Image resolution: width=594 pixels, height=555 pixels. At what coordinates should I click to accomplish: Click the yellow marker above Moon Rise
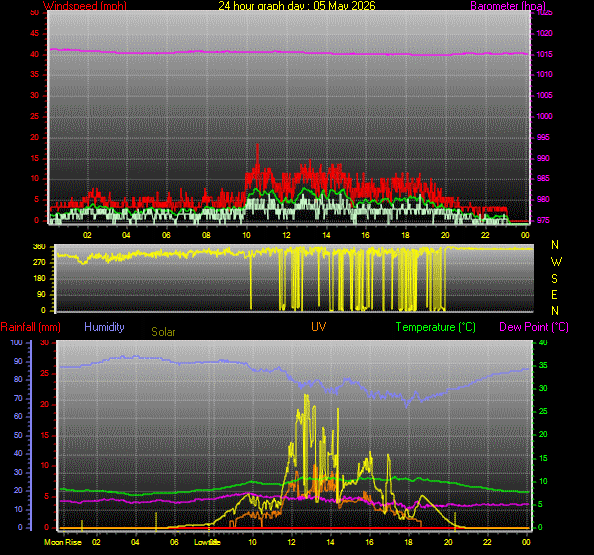[82, 524]
